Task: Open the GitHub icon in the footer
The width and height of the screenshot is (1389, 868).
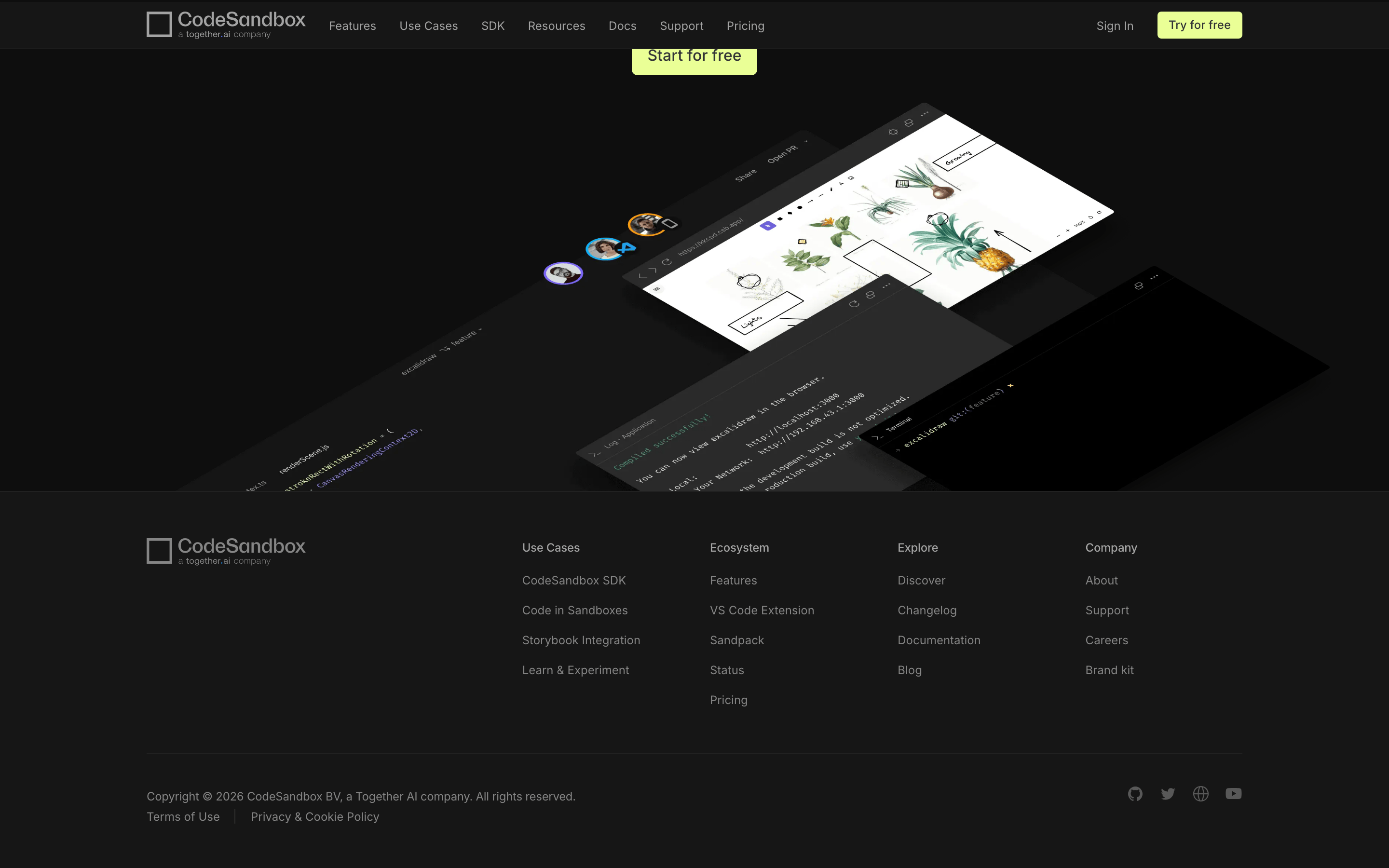Action: click(x=1135, y=794)
